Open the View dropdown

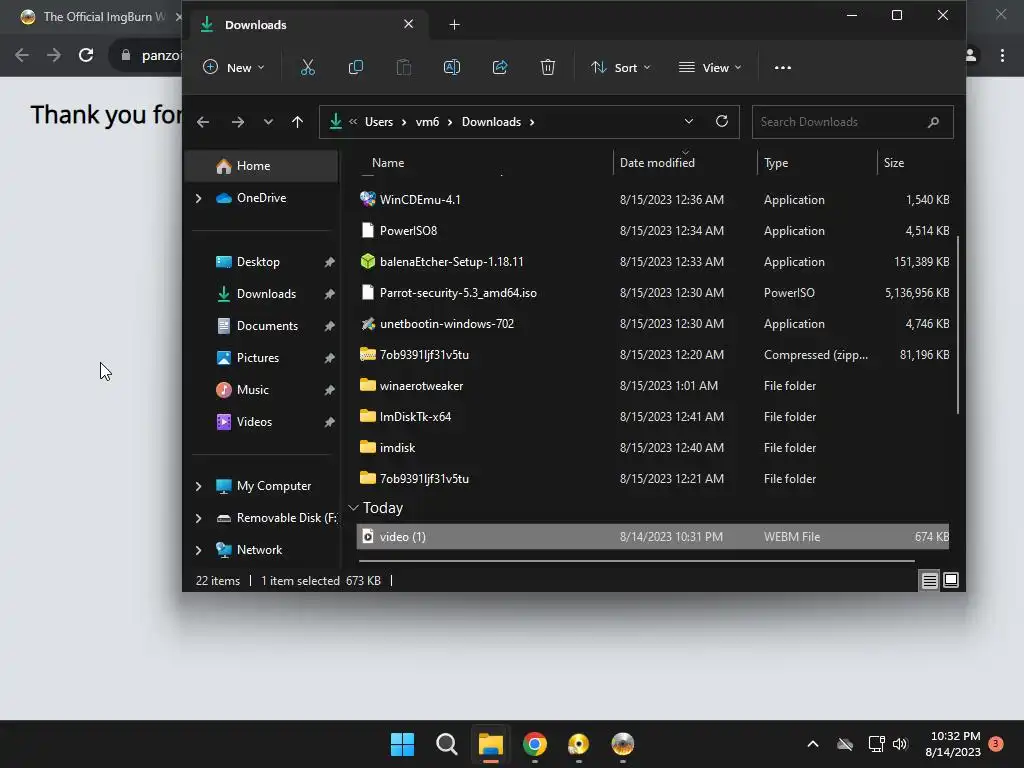click(710, 67)
